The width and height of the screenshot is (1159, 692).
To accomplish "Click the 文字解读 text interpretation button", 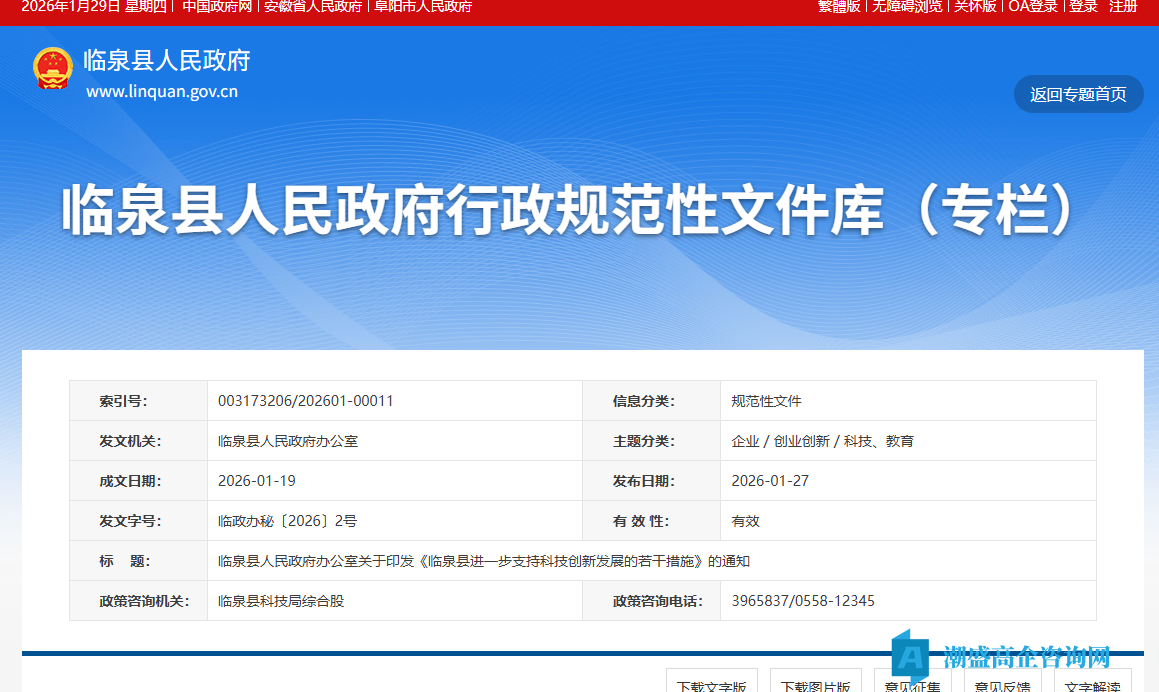I will [x=1093, y=686].
